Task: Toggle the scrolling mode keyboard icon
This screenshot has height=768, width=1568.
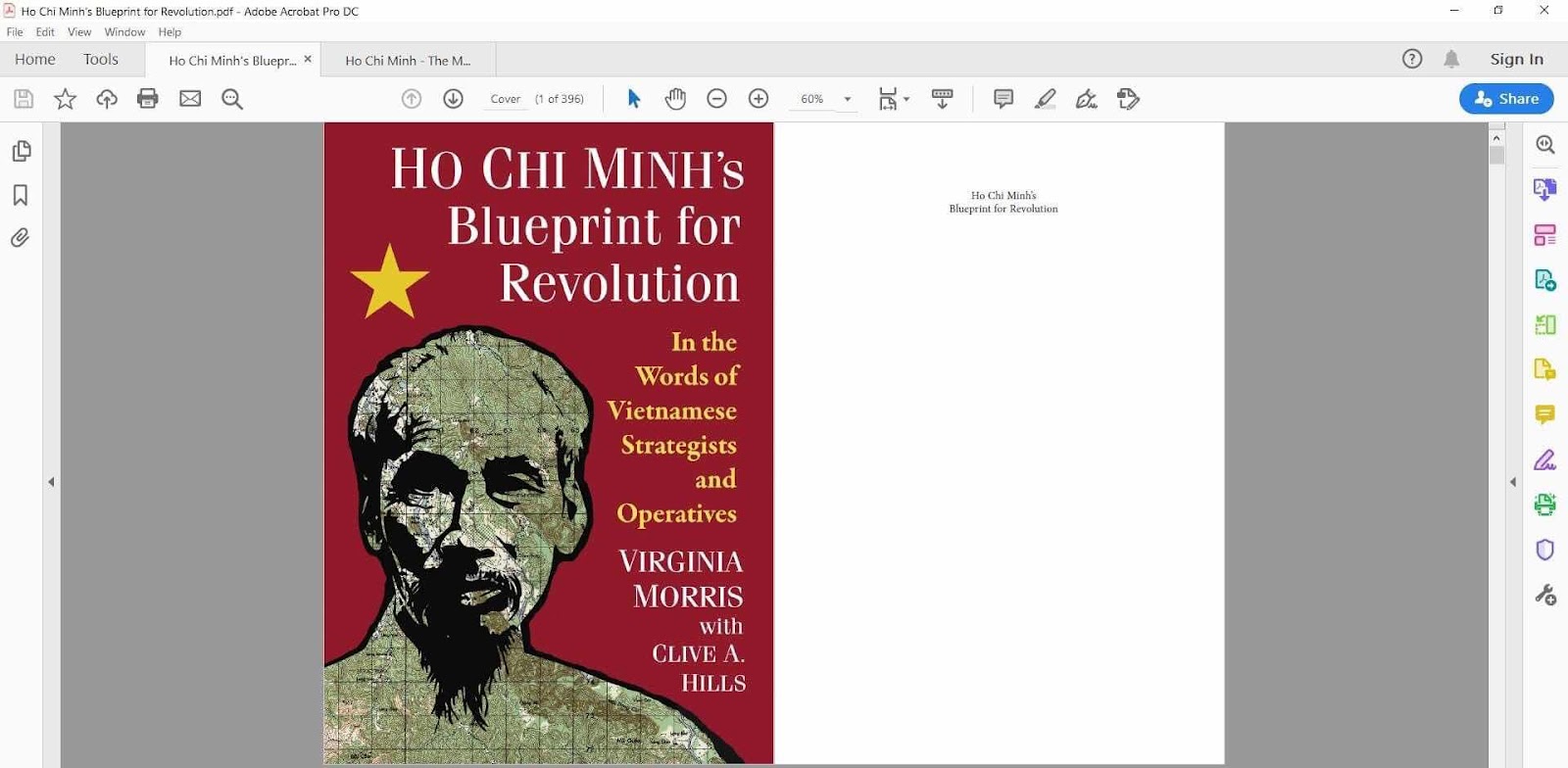Action: click(942, 99)
